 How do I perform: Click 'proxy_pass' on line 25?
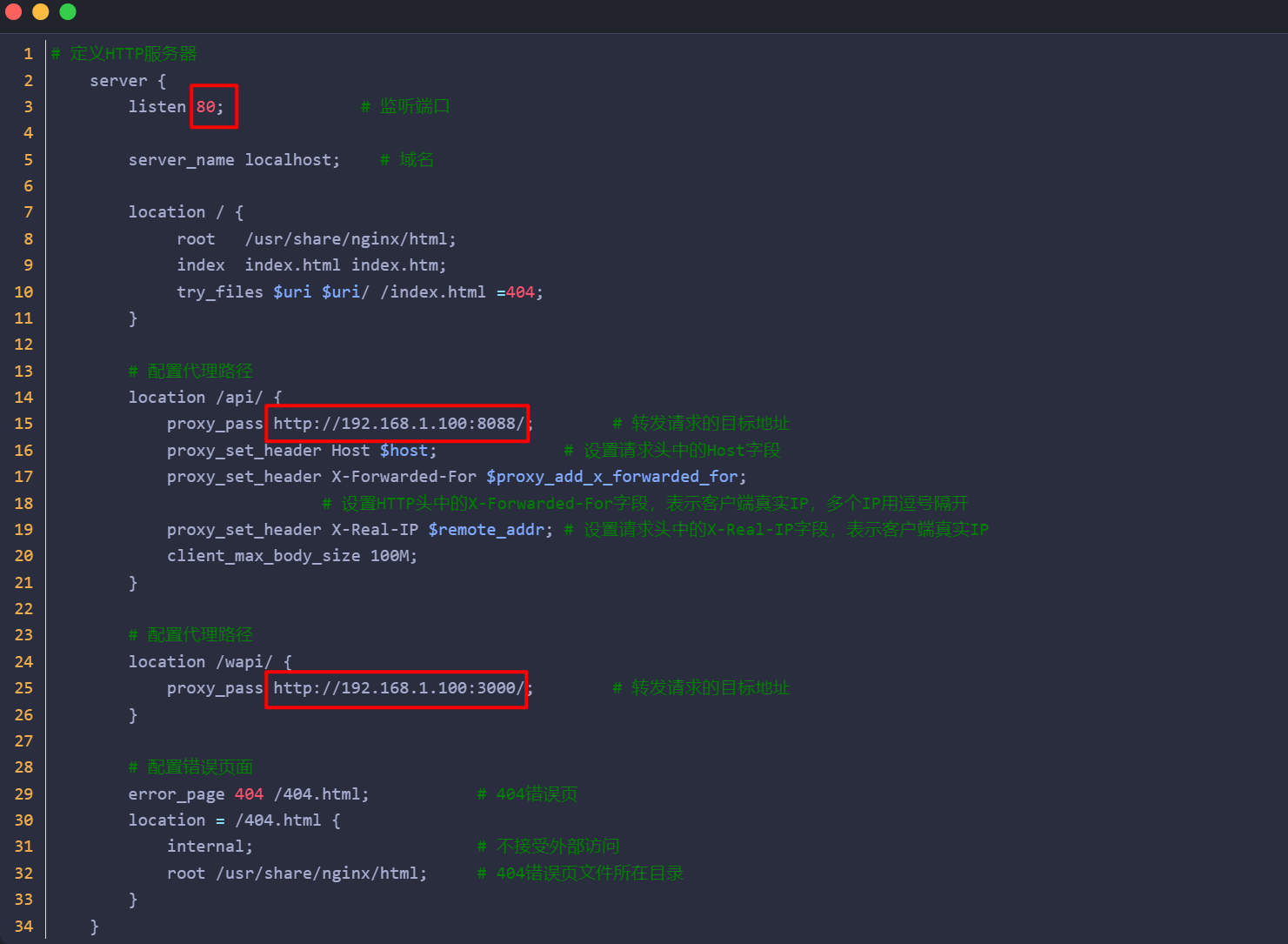[x=215, y=687]
